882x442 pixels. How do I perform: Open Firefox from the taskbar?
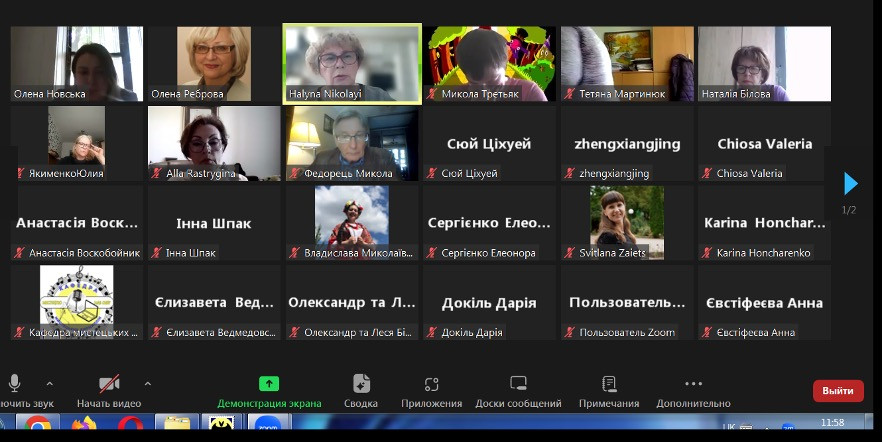point(84,423)
